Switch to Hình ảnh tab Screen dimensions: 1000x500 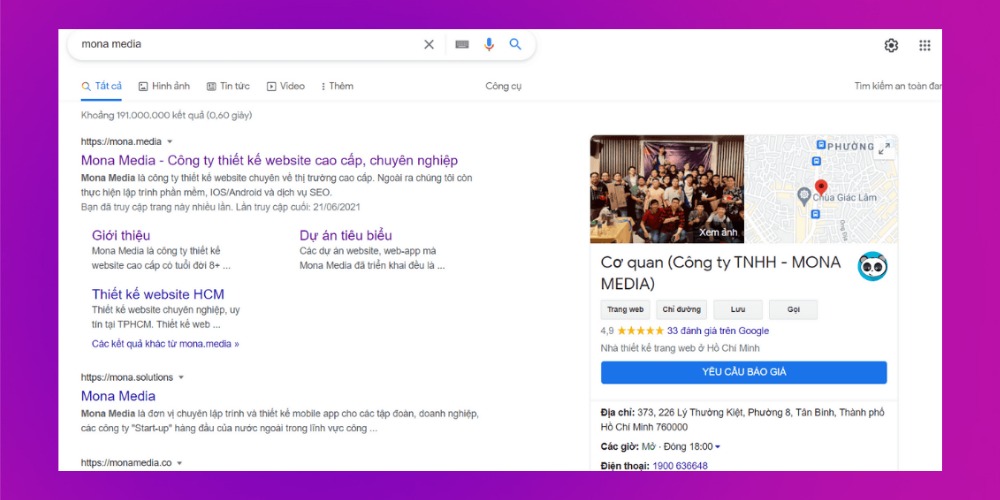(164, 86)
